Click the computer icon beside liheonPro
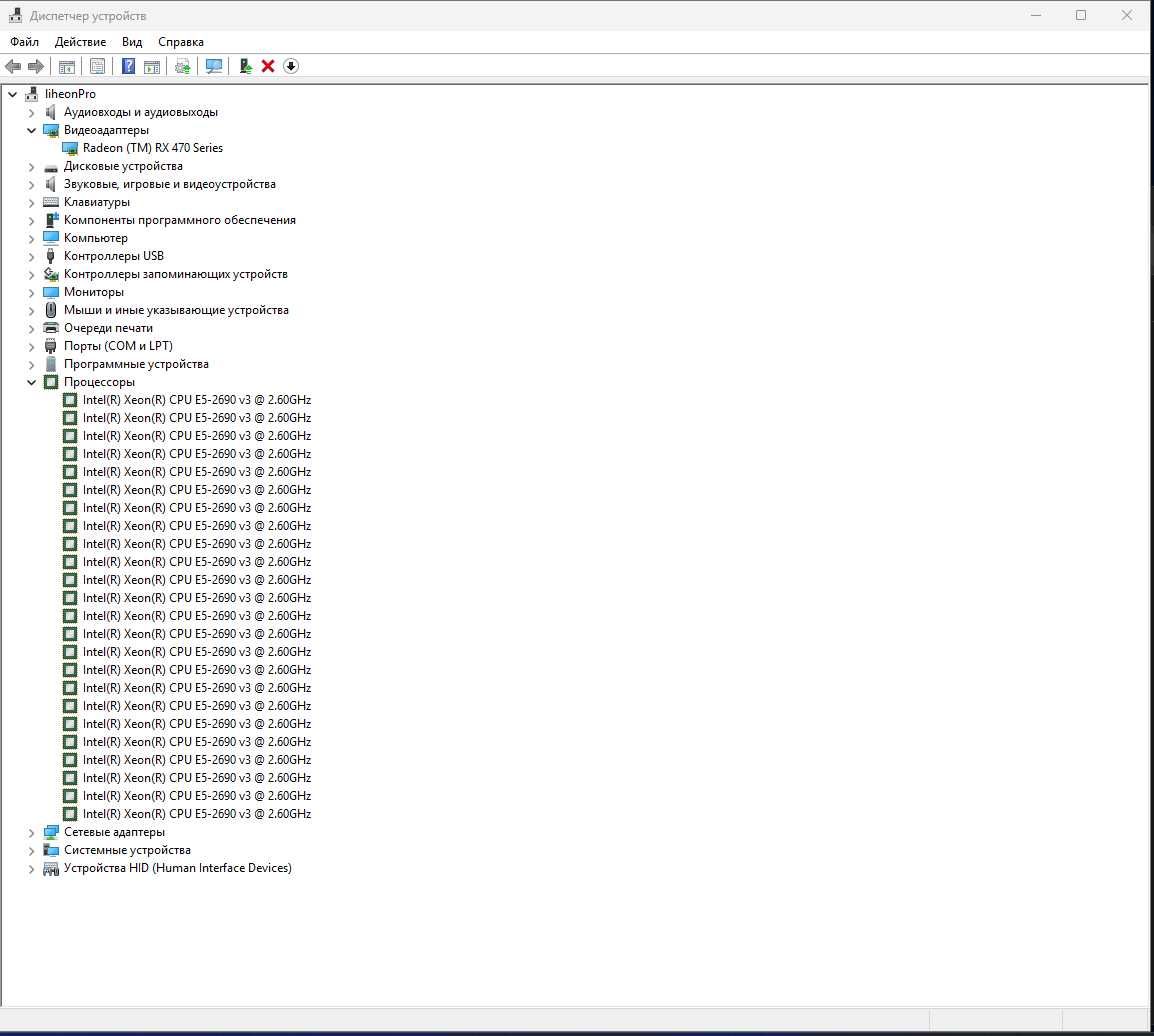 pos(32,94)
